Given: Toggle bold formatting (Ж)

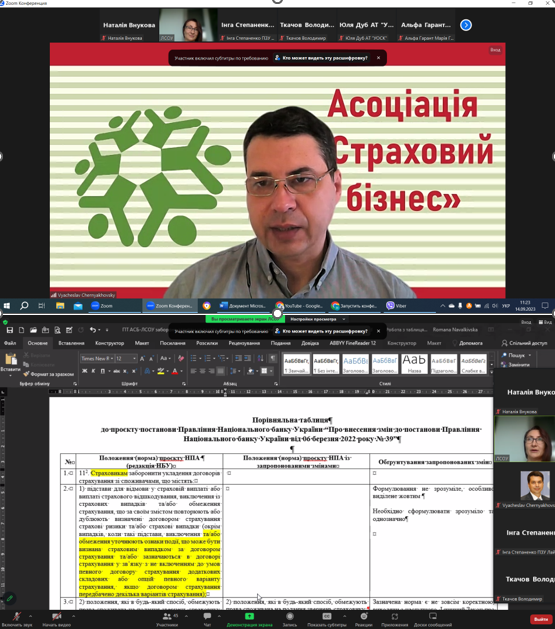Looking at the screenshot, I should (85, 371).
